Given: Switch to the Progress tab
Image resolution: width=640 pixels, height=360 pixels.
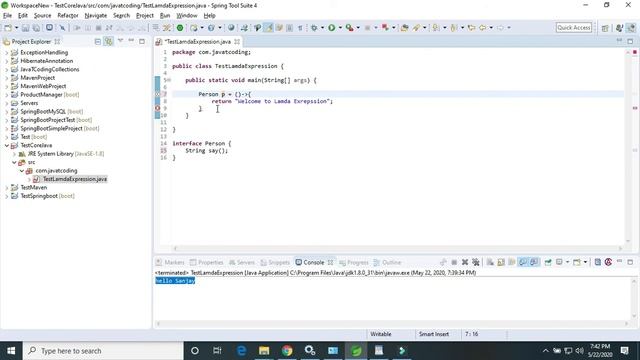Looking at the screenshot, I should point(354,262).
